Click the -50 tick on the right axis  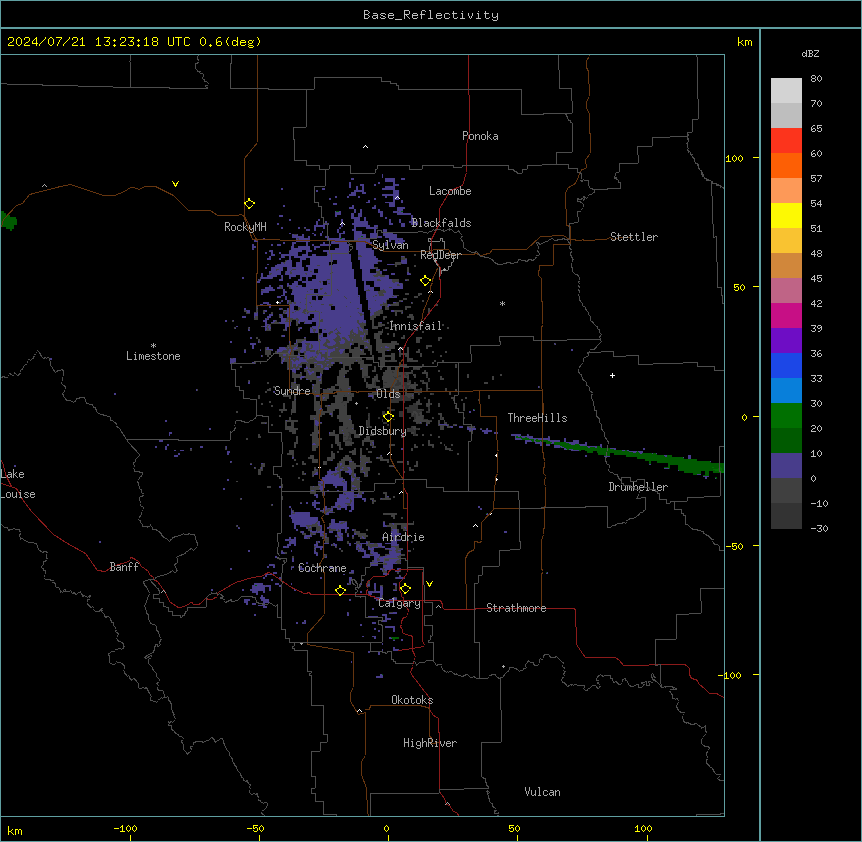734,546
